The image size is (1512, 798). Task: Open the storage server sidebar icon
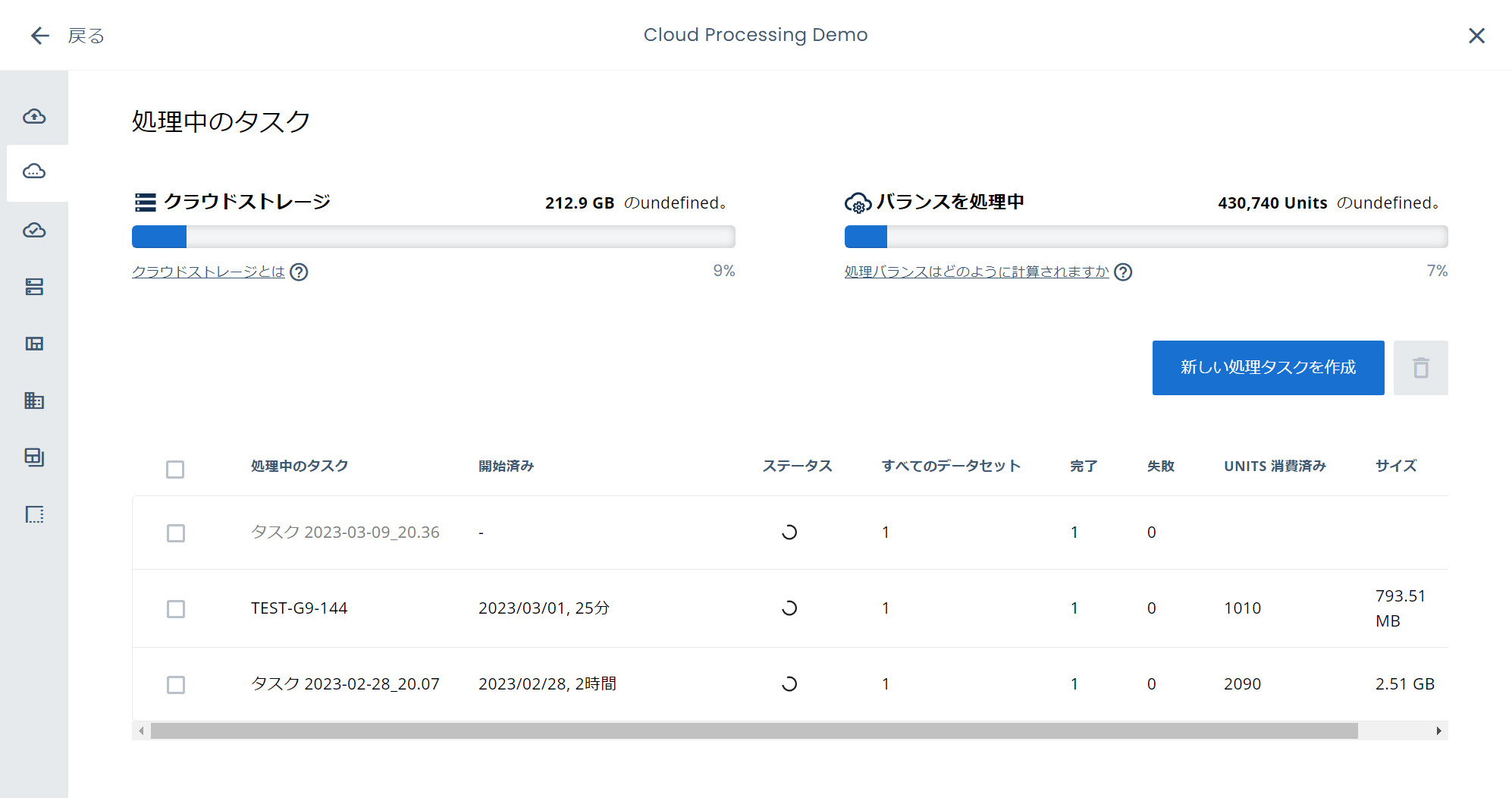tap(34, 287)
